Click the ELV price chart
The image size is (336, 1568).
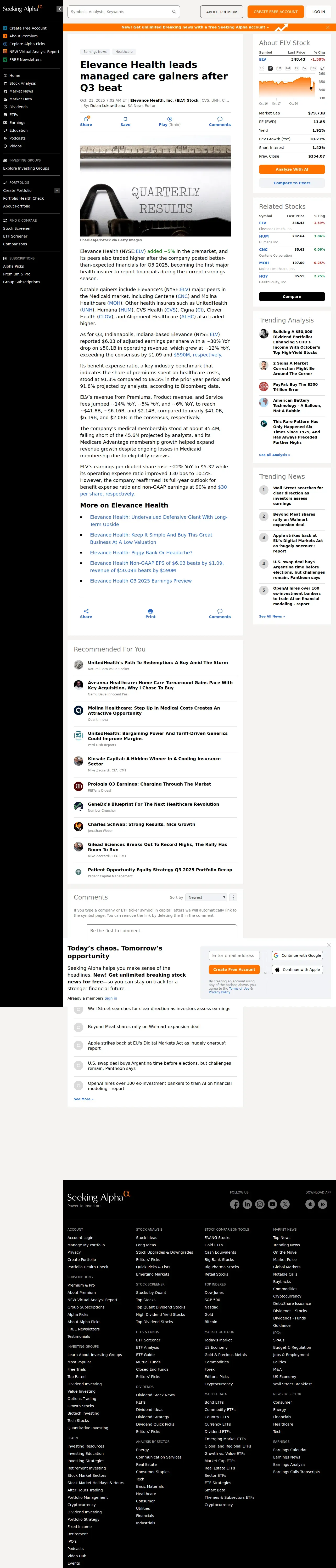(x=288, y=87)
